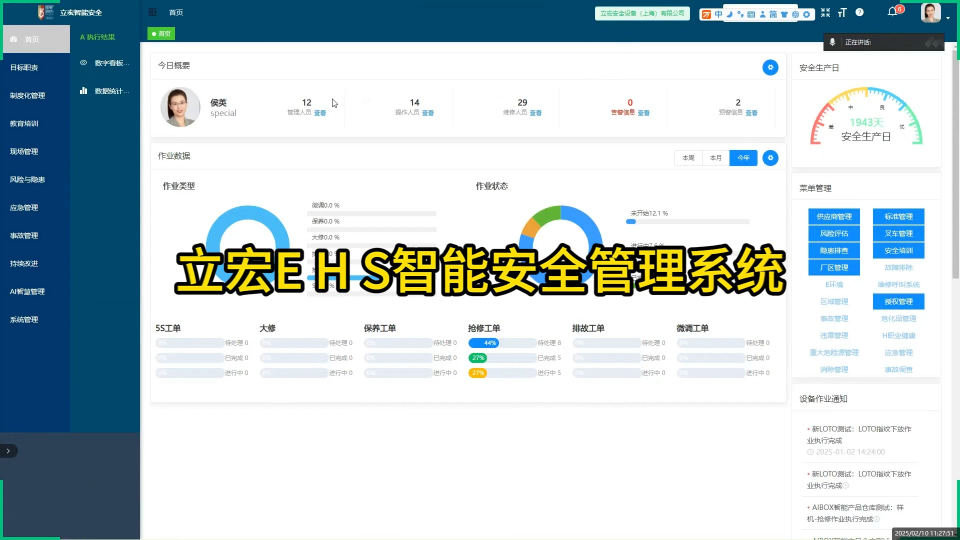Screen dimensions: 960x540
Task: Toggle the 风险评估 menu button
Action: click(x=834, y=233)
